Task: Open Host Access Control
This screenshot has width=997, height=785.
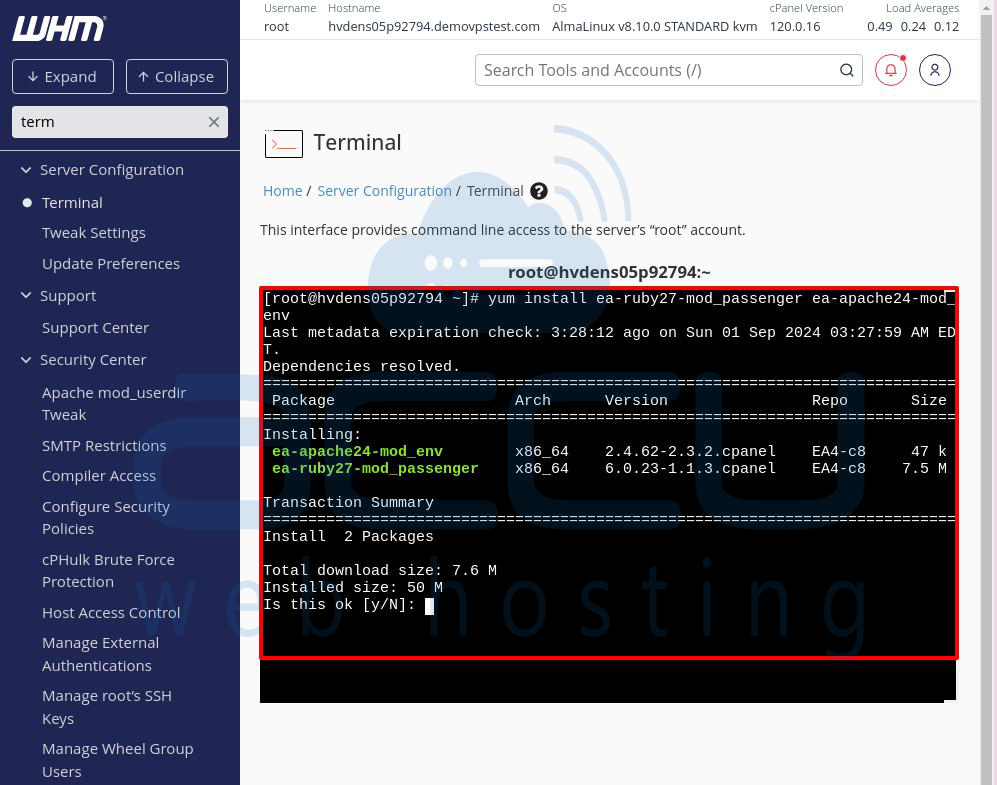Action: [111, 613]
